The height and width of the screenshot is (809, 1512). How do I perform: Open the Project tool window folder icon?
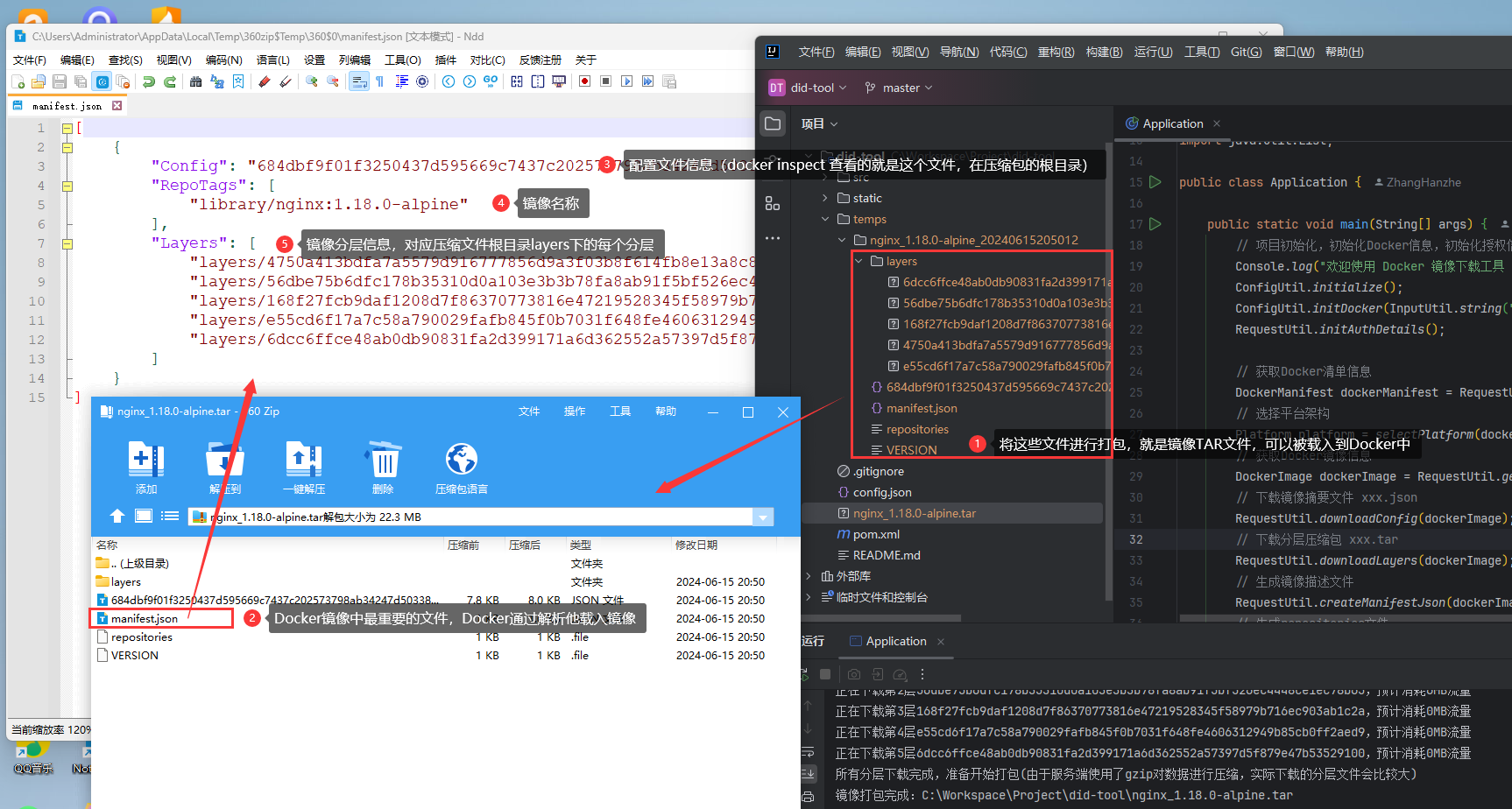click(773, 123)
